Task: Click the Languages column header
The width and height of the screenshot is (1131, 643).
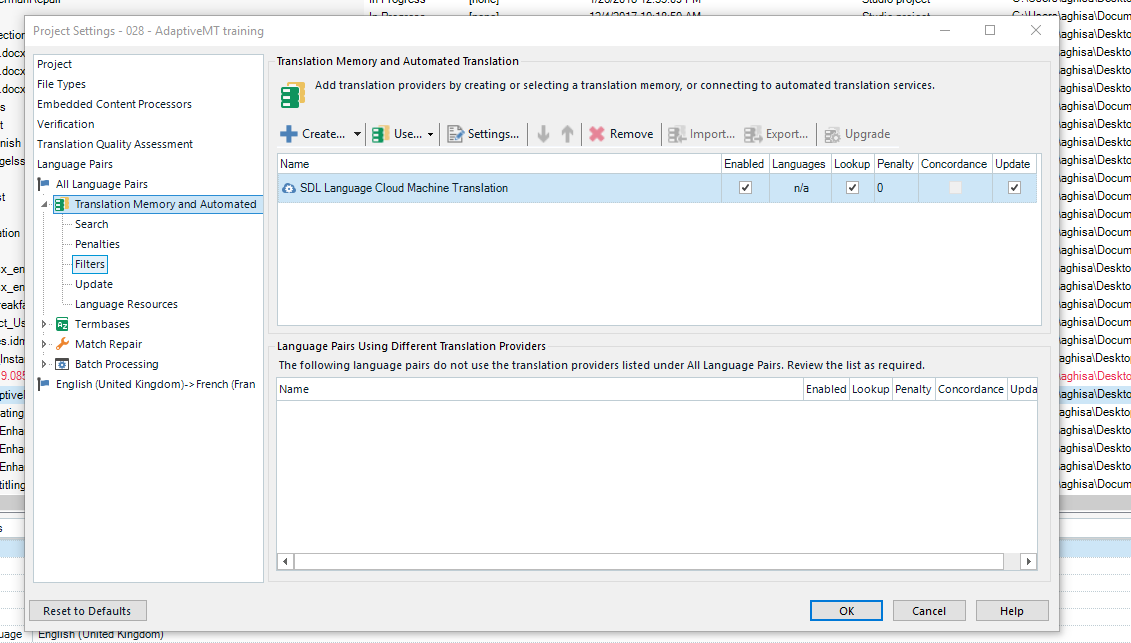Action: click(x=799, y=164)
